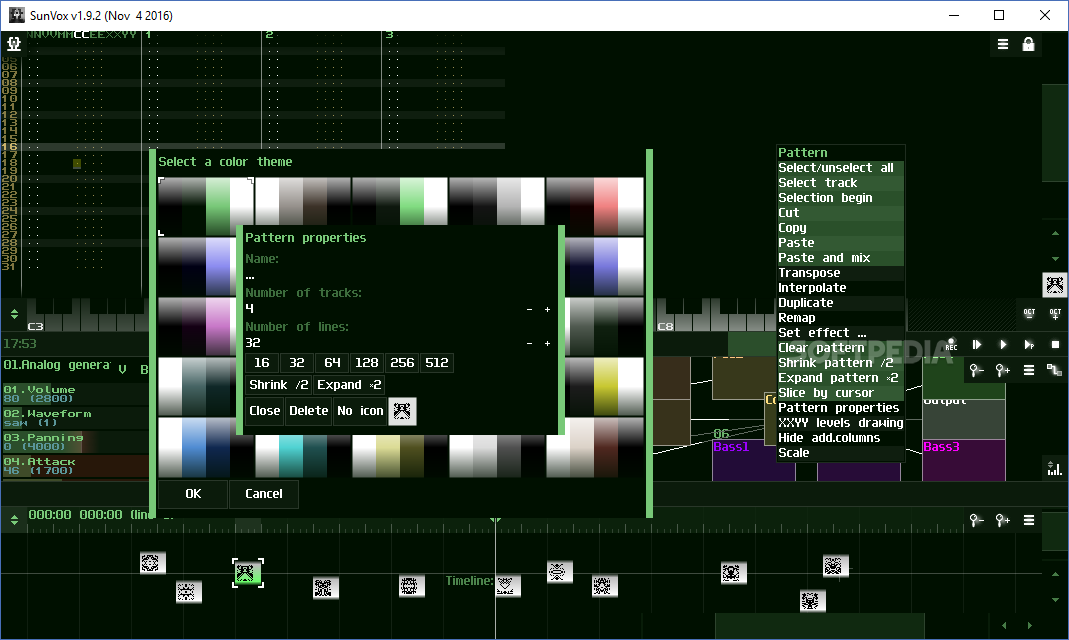This screenshot has width=1069, height=640.
Task: Open the module view menu
Action: pyautogui.click(x=1029, y=370)
